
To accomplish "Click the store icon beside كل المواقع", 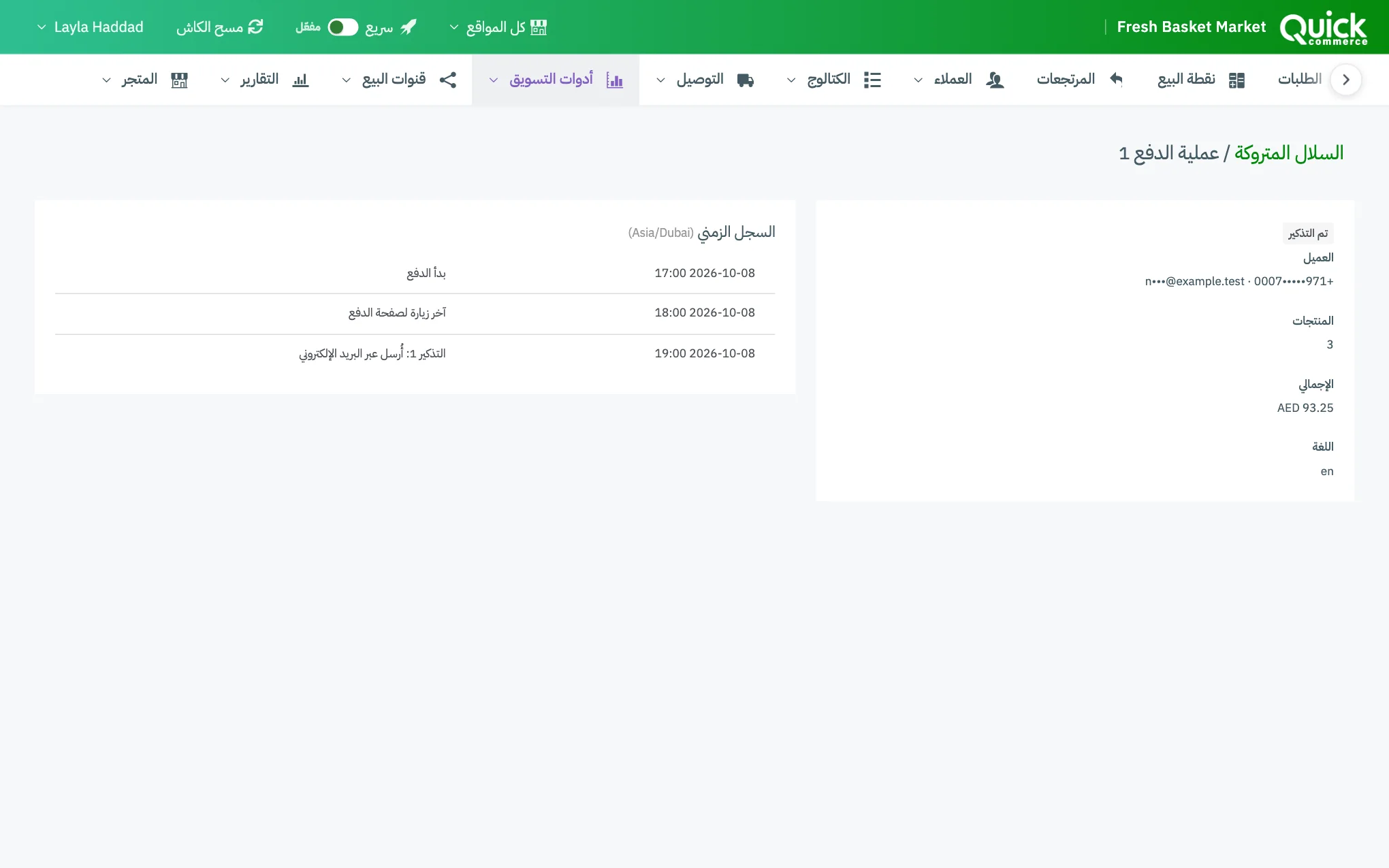I will click(539, 27).
